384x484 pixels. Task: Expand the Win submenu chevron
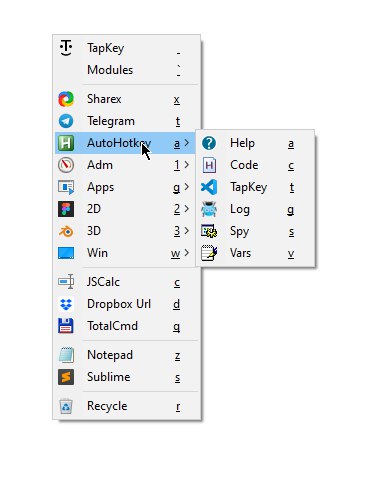(187, 253)
